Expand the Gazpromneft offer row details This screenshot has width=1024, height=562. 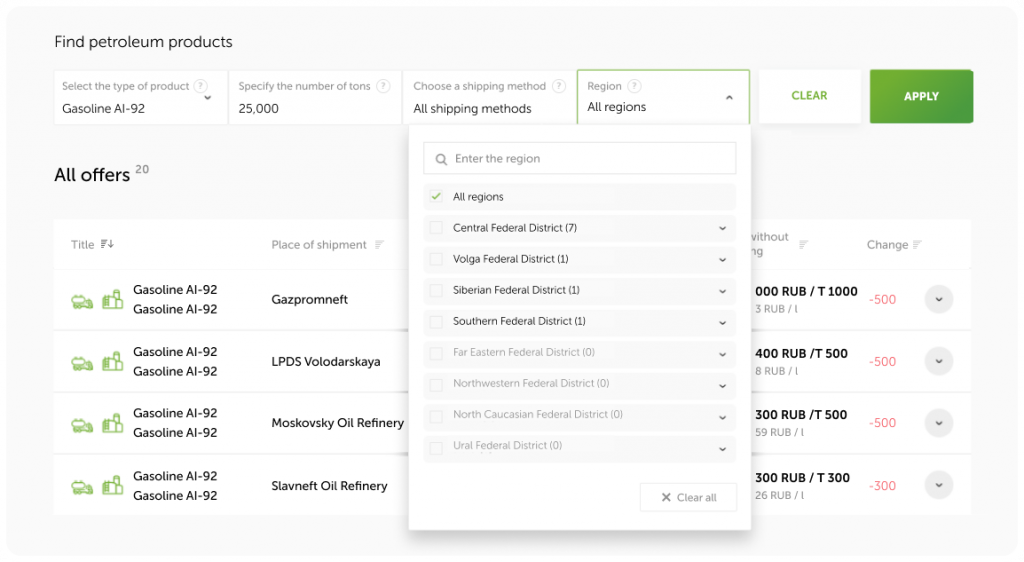tap(938, 300)
